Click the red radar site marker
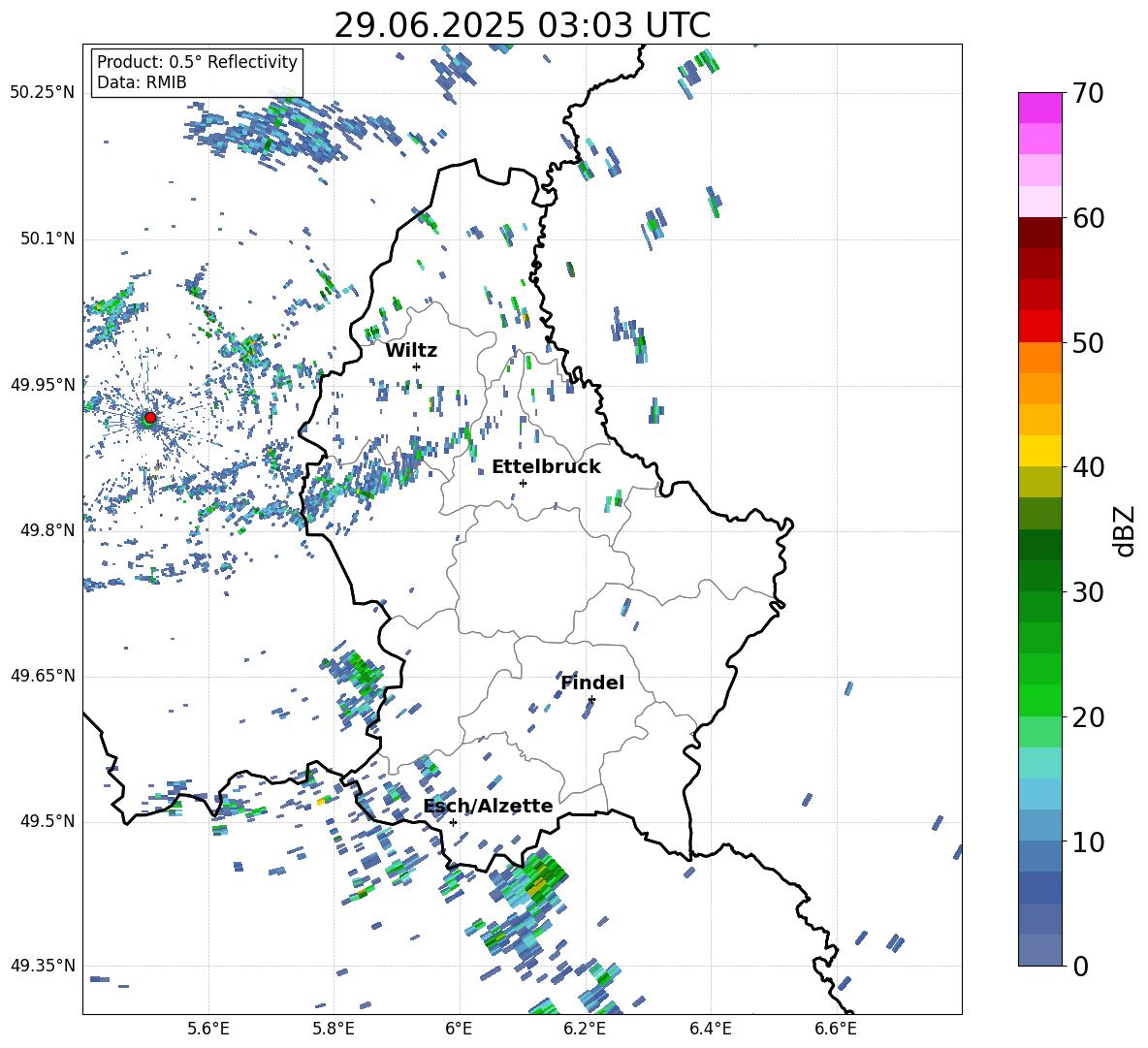 (150, 418)
